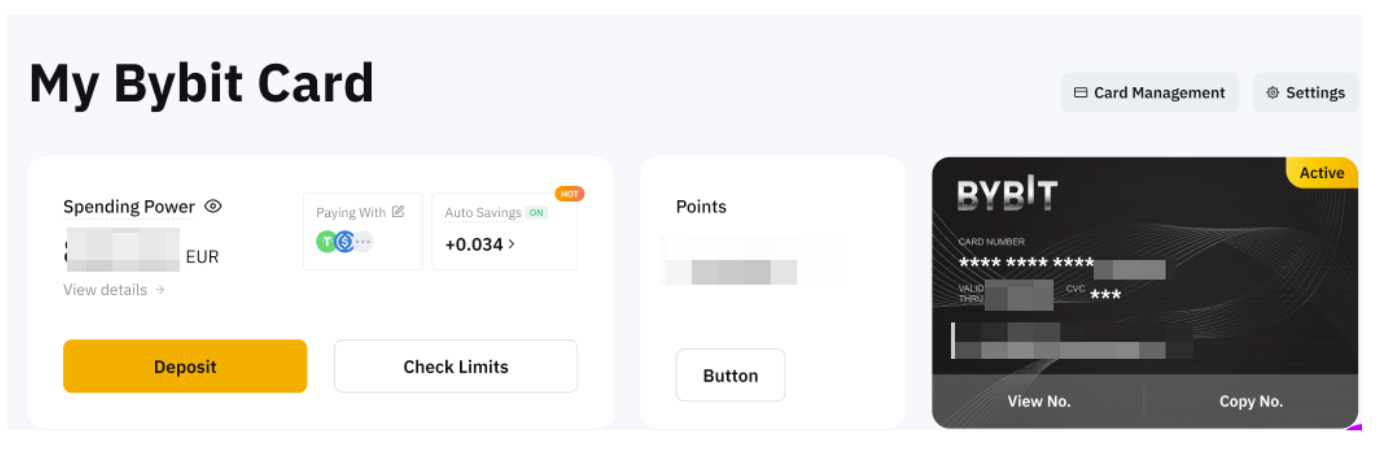Click the orange HOT badge
This screenshot has height=460, width=1382.
pyautogui.click(x=569, y=193)
